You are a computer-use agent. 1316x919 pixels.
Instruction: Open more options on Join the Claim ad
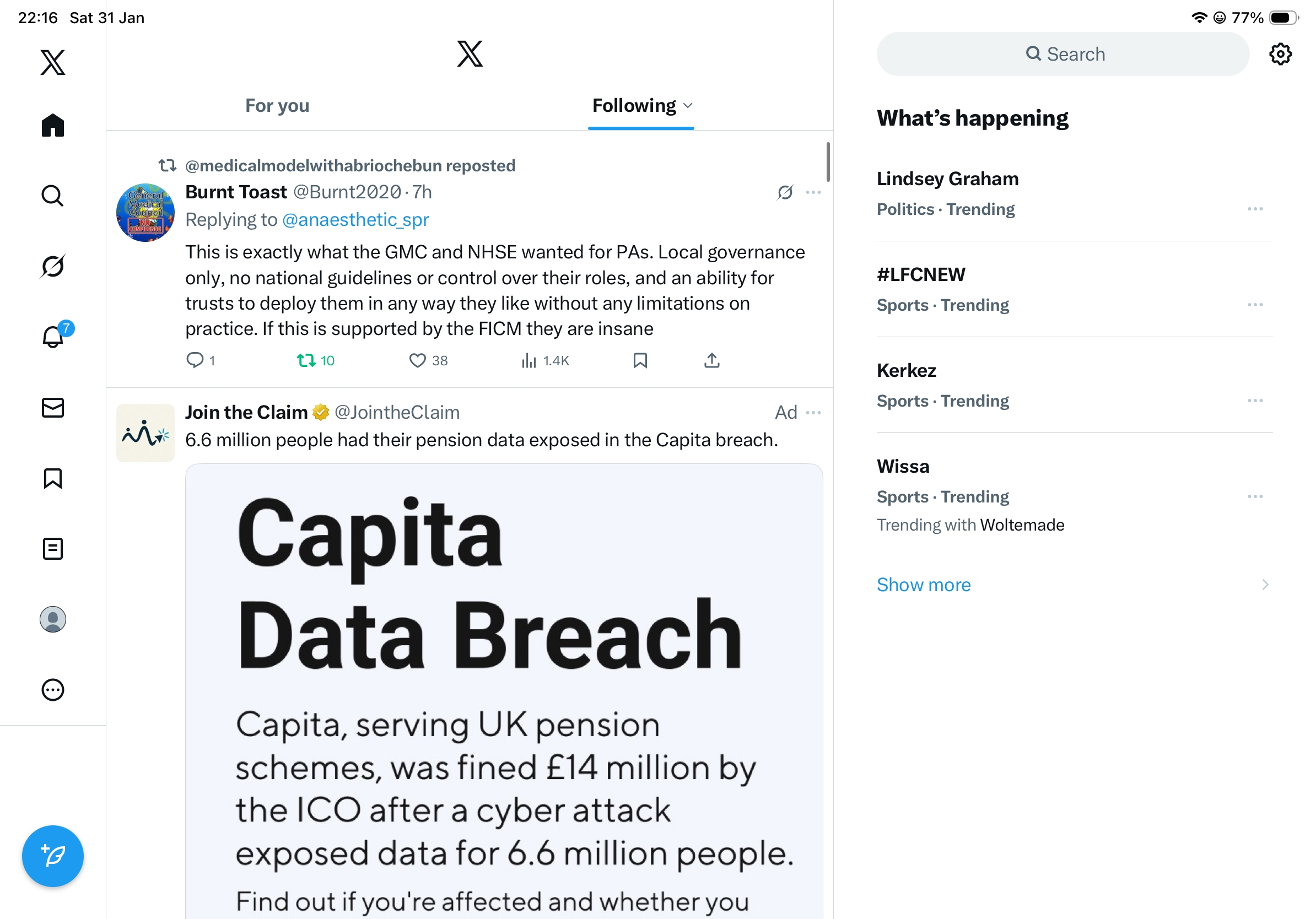click(813, 413)
